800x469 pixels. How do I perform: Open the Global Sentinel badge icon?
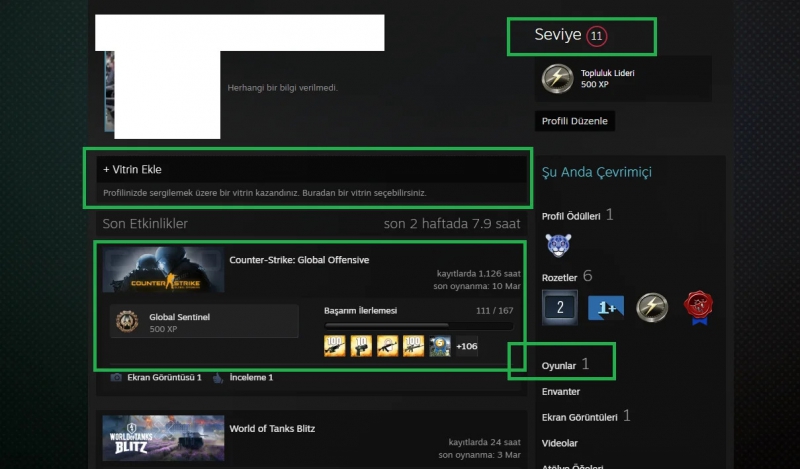pos(127,322)
